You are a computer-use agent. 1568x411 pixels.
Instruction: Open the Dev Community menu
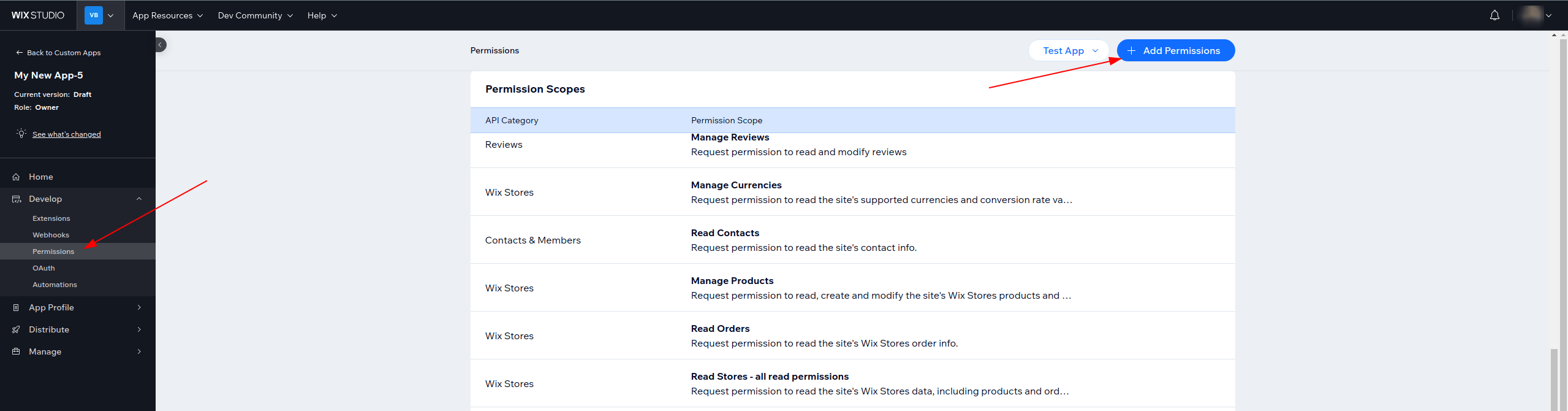tap(255, 15)
